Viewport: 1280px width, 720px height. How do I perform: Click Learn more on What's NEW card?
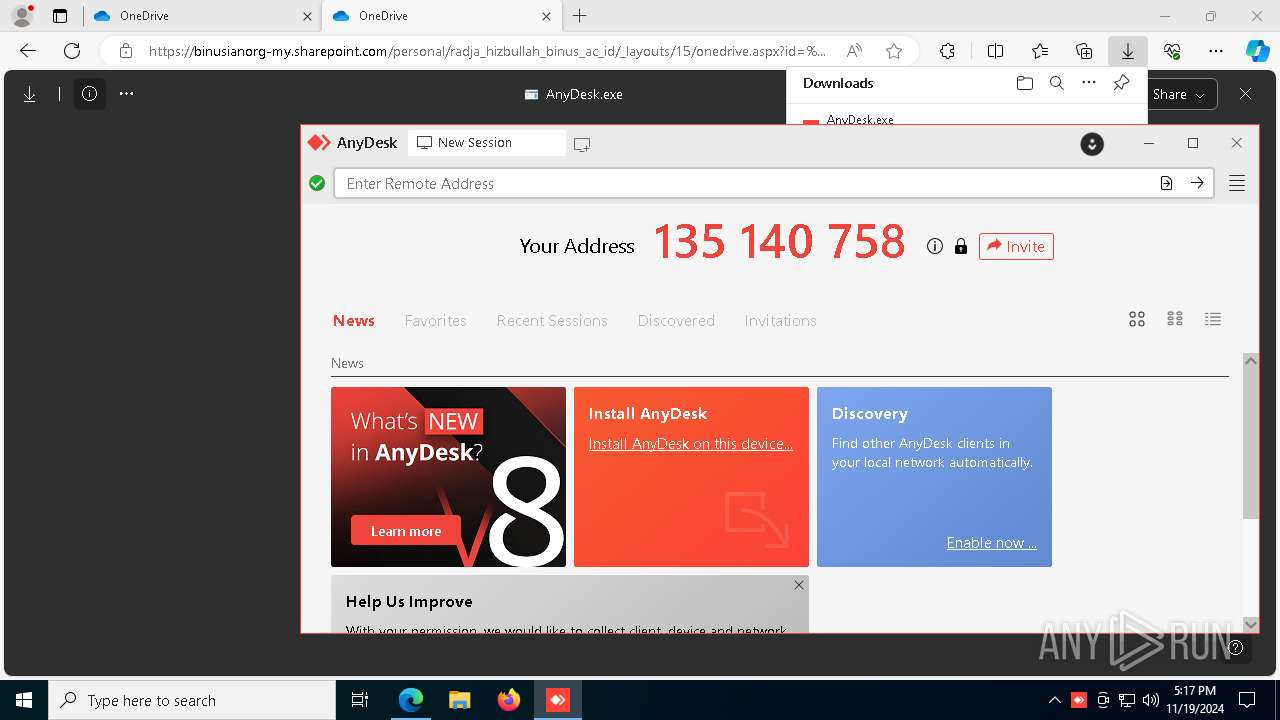click(406, 531)
